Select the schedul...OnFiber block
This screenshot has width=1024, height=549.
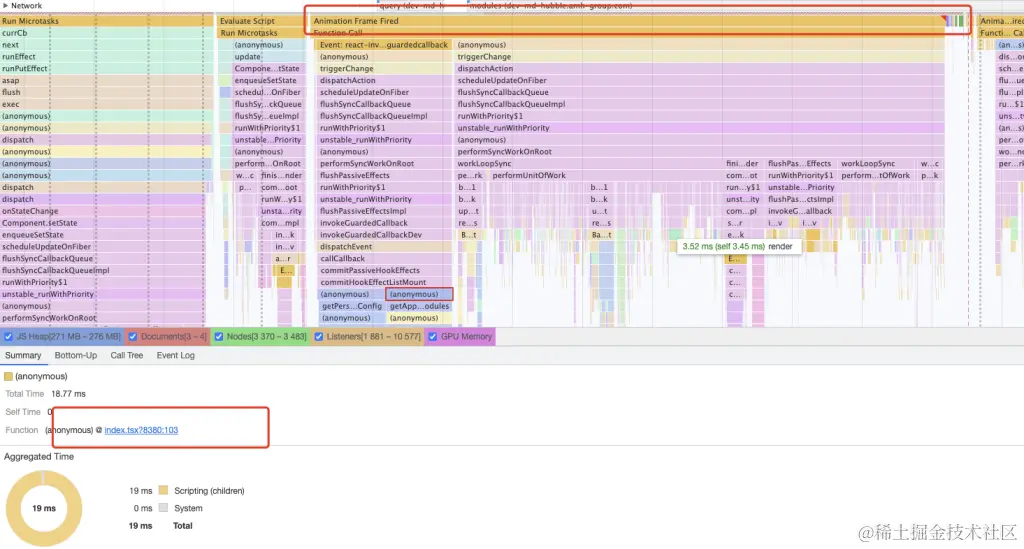point(268,92)
